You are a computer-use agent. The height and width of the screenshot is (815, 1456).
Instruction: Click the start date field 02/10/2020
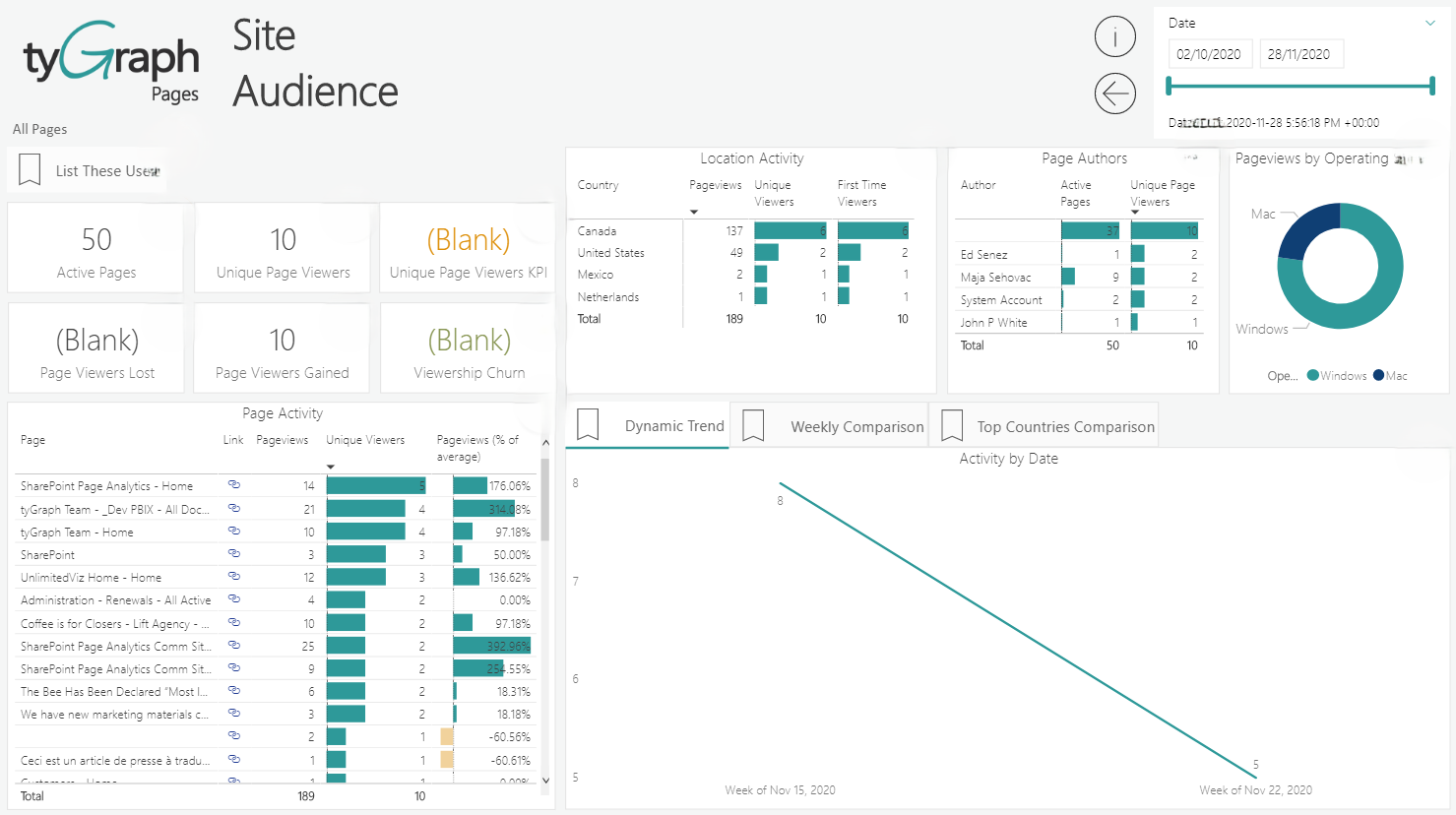pos(1209,54)
